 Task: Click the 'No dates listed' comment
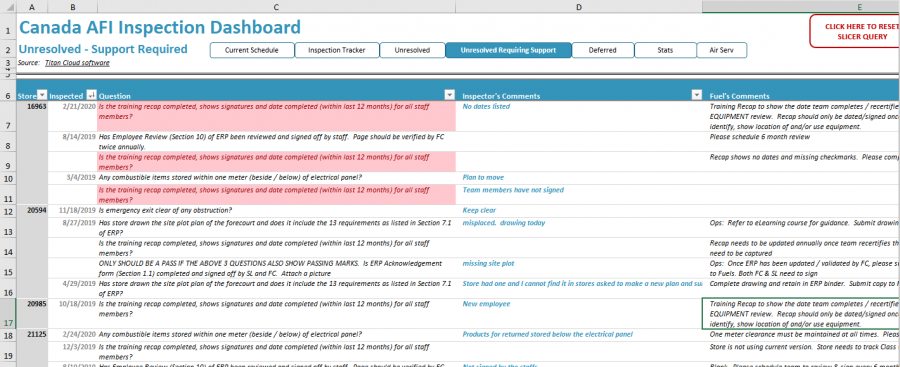coord(486,106)
